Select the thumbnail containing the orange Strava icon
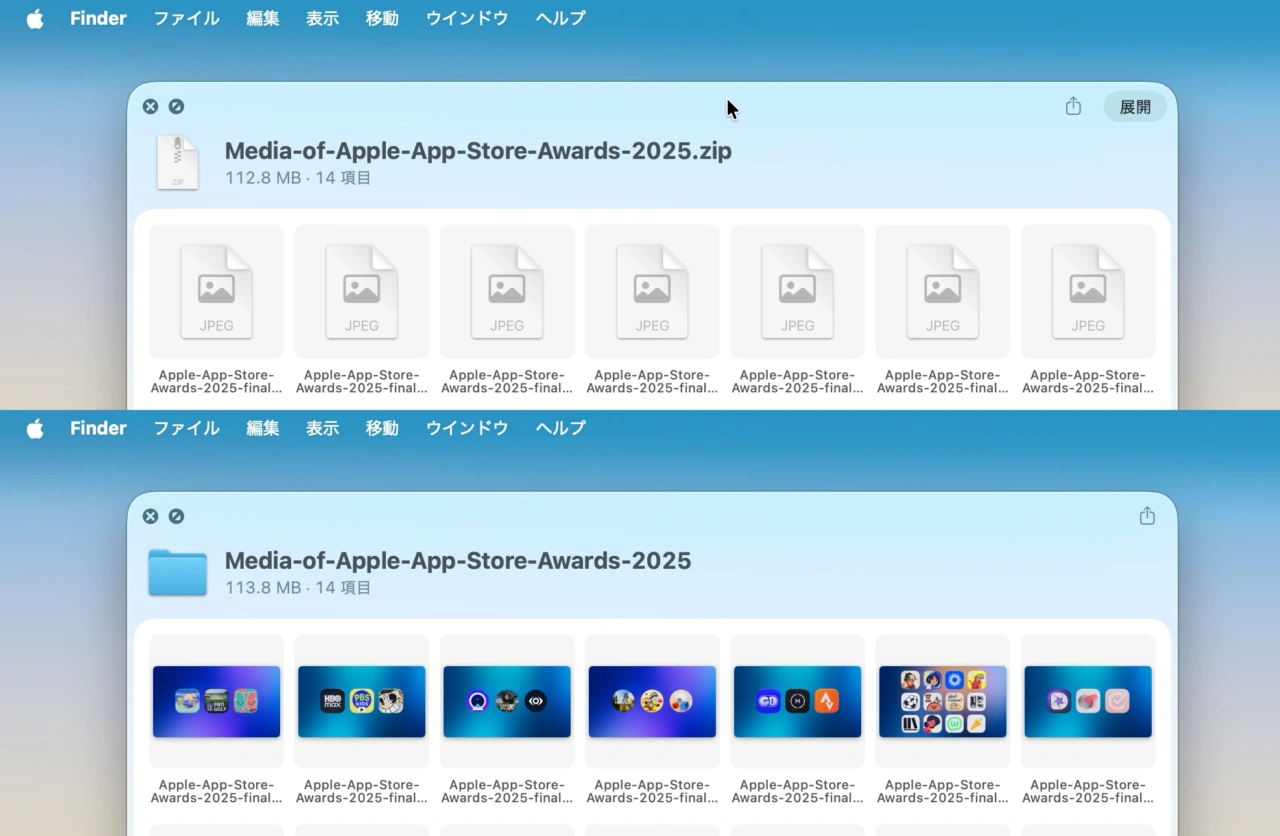 tap(797, 702)
